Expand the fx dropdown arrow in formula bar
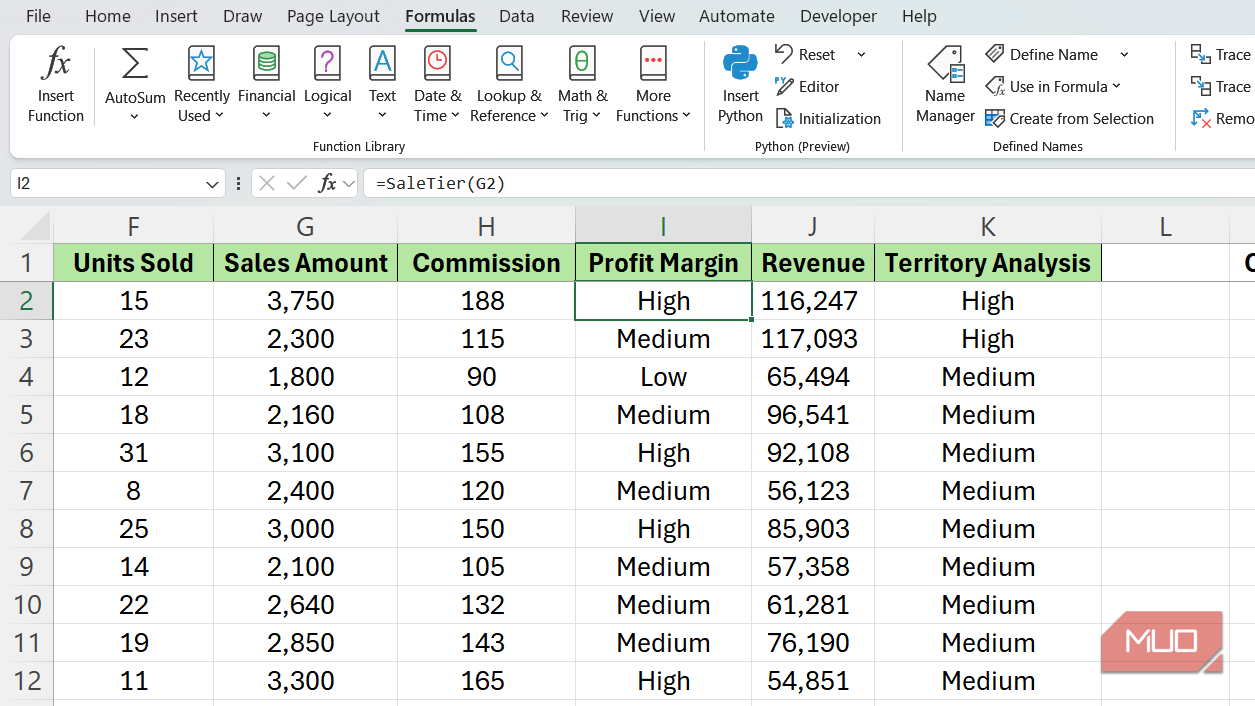This screenshot has height=706, width=1255. tap(348, 184)
